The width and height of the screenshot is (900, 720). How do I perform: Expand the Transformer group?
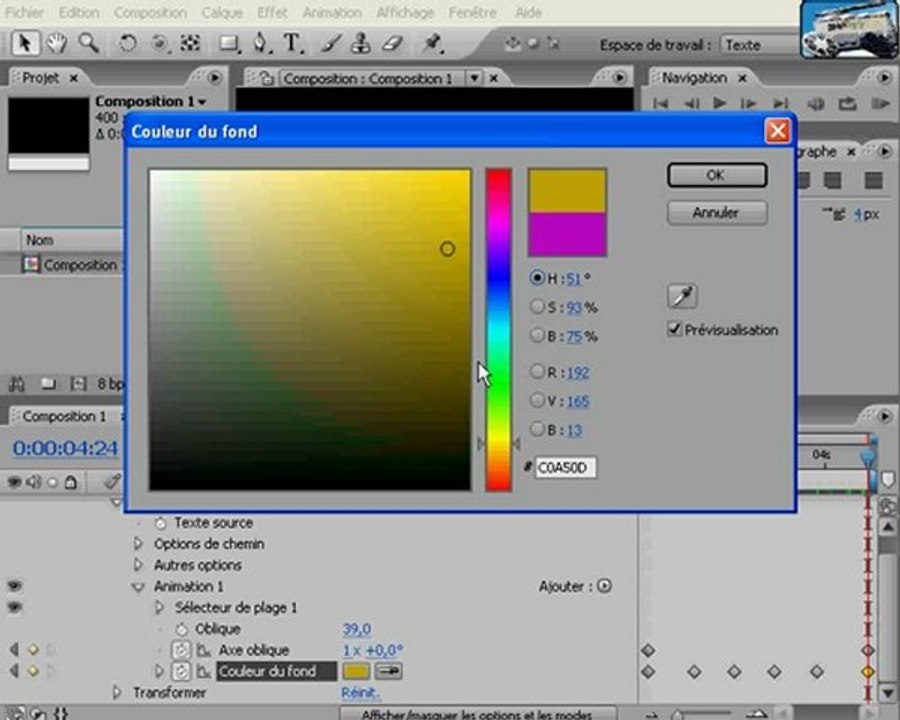coord(117,692)
